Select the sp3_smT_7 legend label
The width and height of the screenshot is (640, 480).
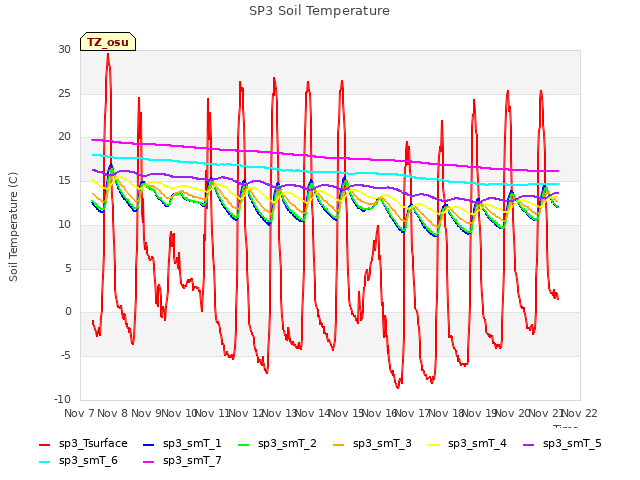coord(192,461)
